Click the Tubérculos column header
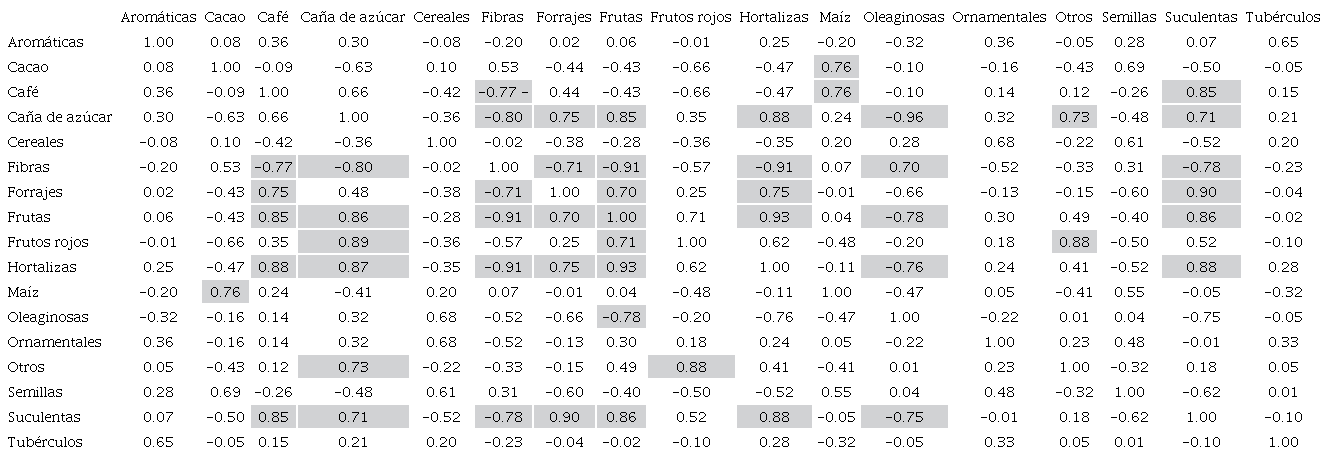Image resolution: width=1329 pixels, height=458 pixels. click(1283, 17)
